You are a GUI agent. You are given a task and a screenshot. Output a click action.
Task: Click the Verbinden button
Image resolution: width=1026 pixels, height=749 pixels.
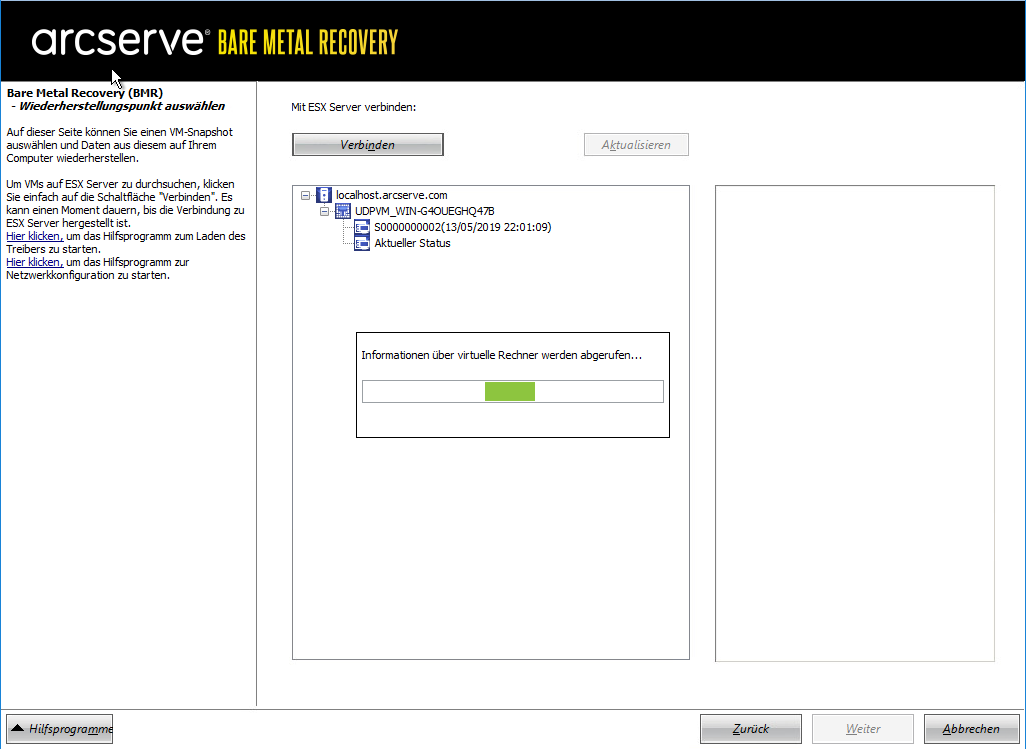click(368, 145)
